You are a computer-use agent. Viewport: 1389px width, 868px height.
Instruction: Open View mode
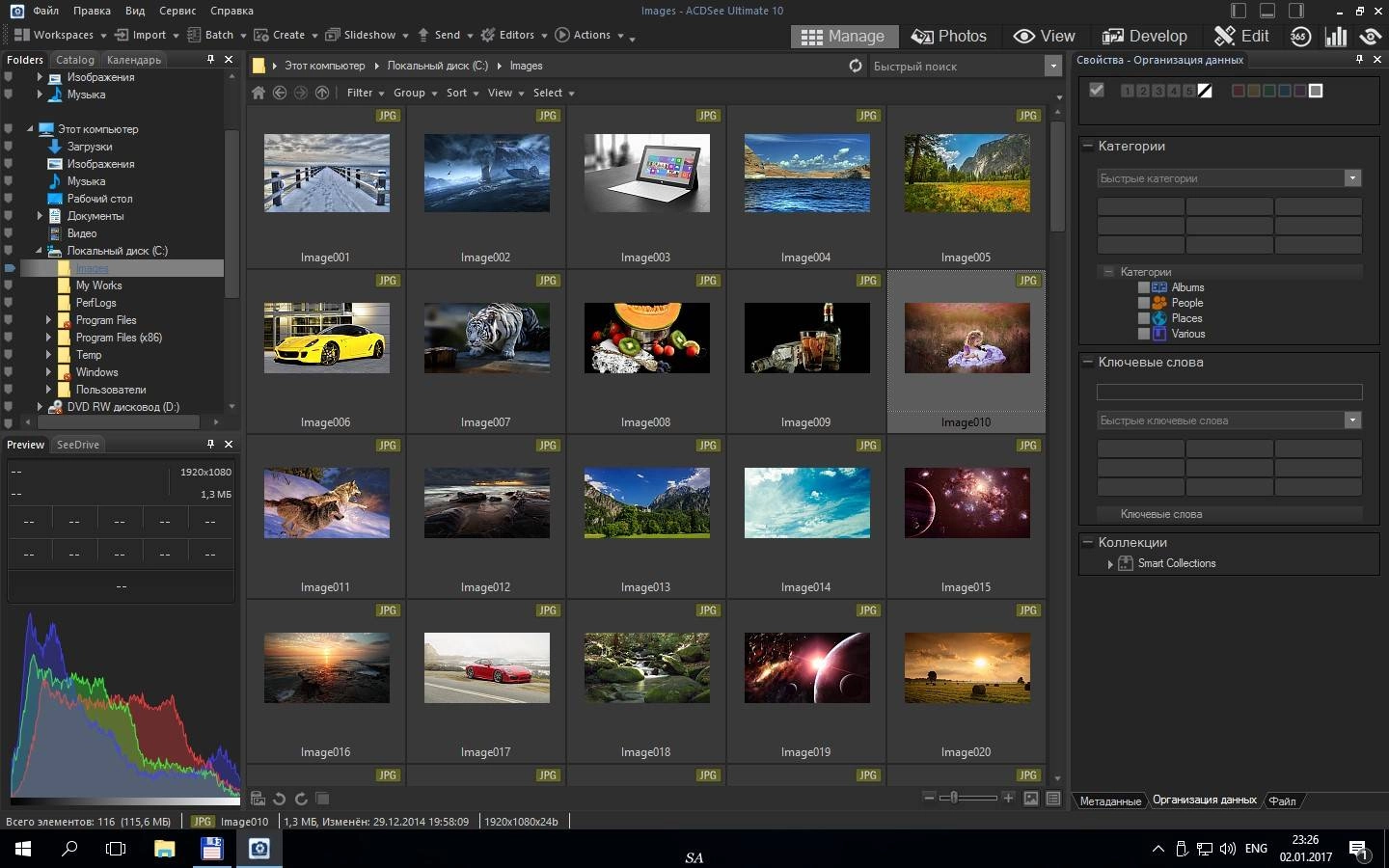pyautogui.click(x=1045, y=36)
